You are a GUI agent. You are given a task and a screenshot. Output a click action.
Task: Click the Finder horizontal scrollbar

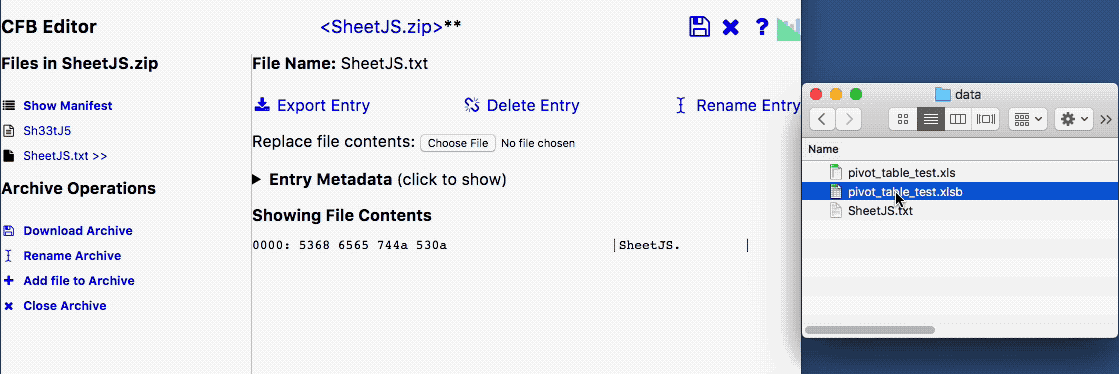869,330
